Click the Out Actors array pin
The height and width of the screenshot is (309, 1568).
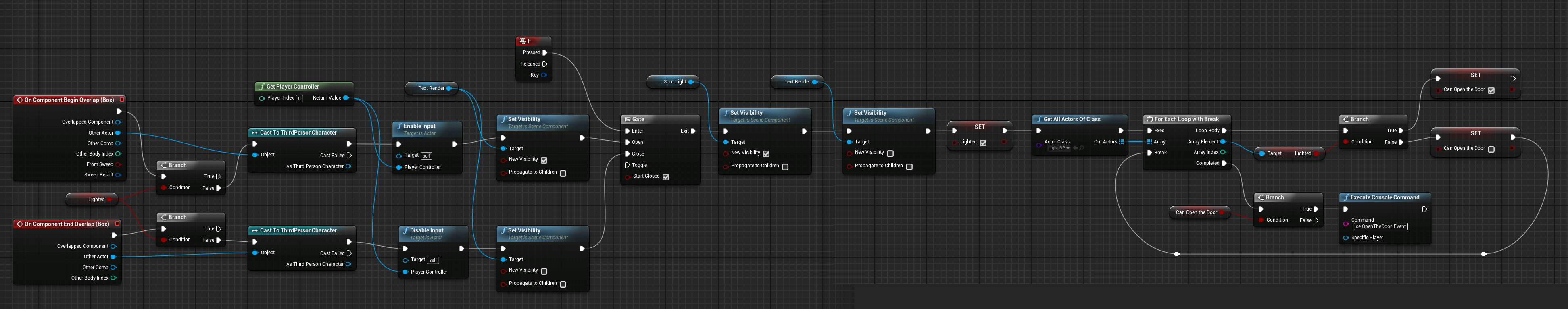[1121, 142]
